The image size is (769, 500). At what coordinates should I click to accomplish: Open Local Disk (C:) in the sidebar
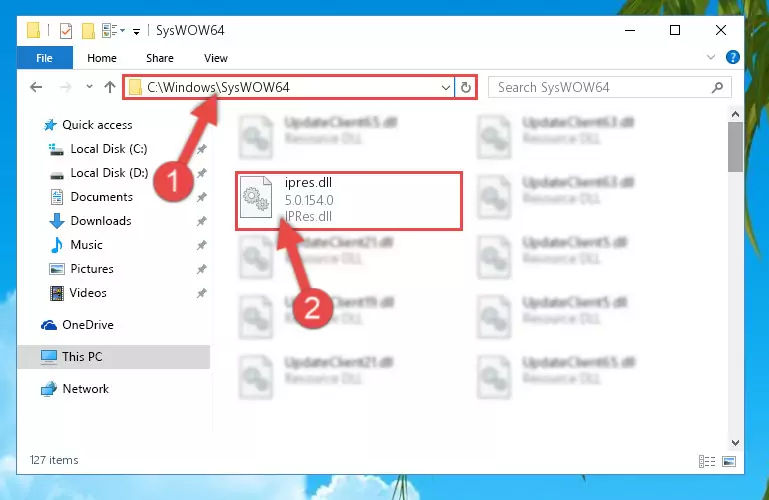108,149
